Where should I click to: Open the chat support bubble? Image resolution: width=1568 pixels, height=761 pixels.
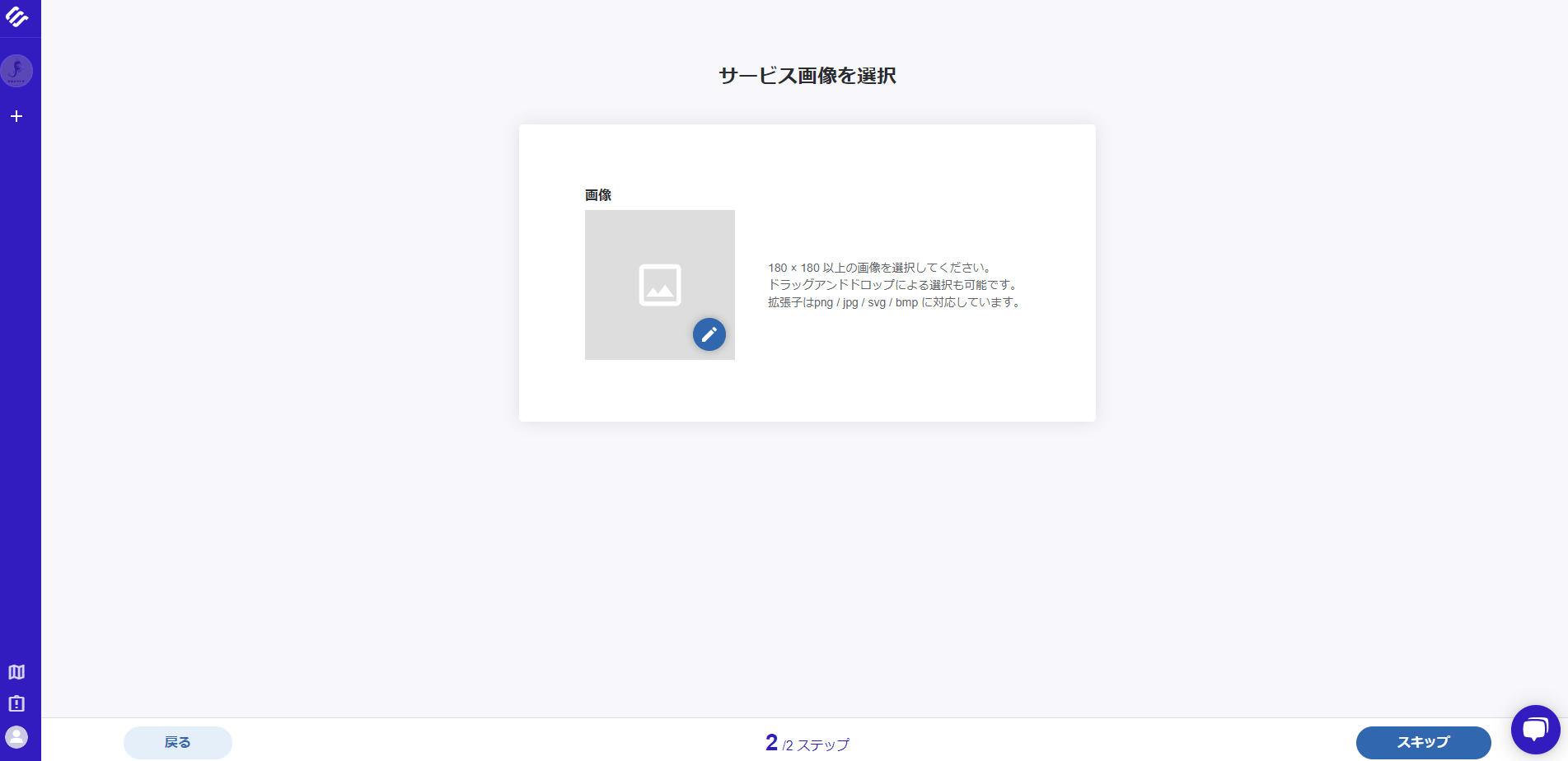tap(1536, 730)
